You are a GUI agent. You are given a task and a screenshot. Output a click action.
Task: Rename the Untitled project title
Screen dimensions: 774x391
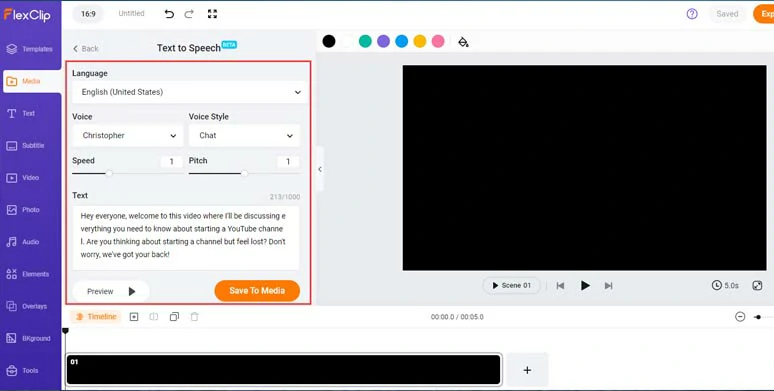point(131,14)
